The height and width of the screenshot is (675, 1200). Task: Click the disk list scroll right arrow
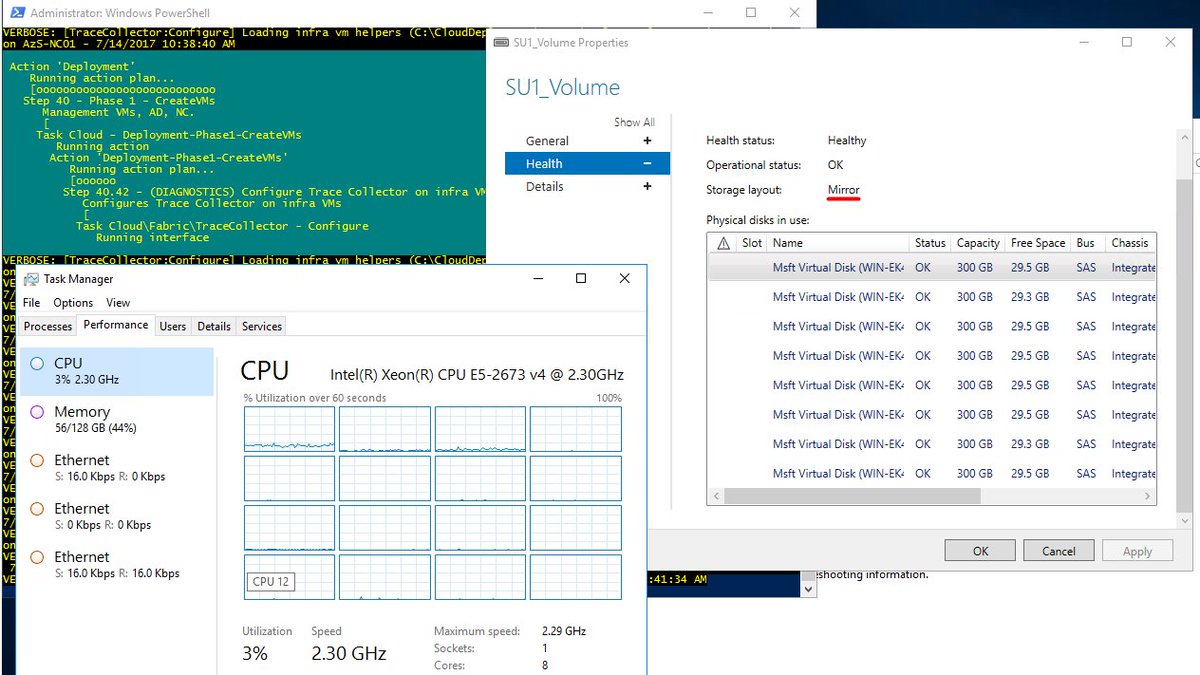point(1148,496)
